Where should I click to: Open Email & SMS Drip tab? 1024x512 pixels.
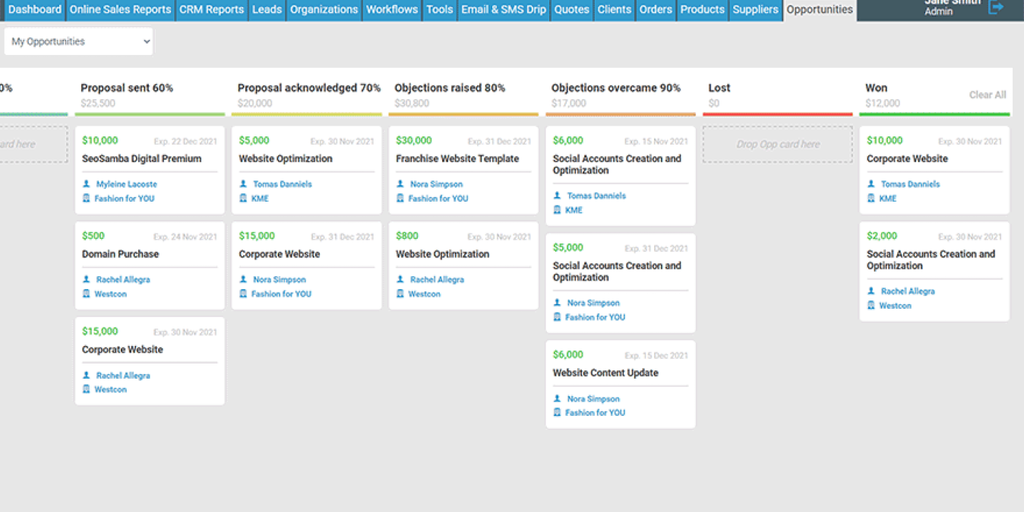[504, 10]
